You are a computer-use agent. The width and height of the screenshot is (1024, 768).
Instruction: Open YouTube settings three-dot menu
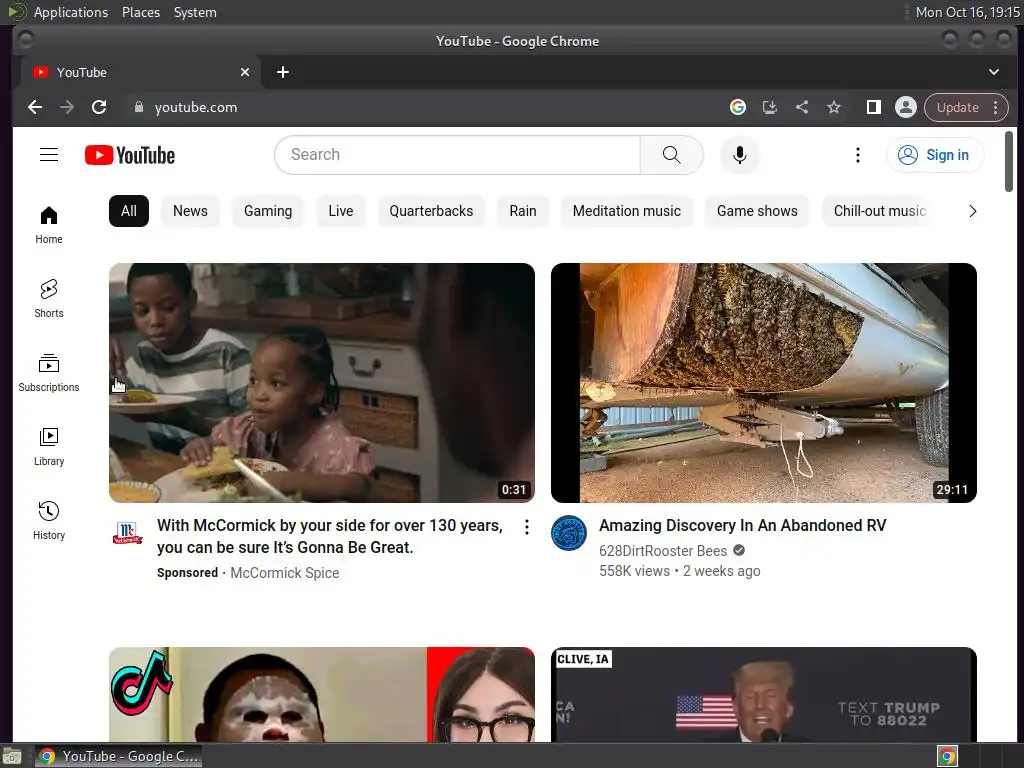(857, 155)
